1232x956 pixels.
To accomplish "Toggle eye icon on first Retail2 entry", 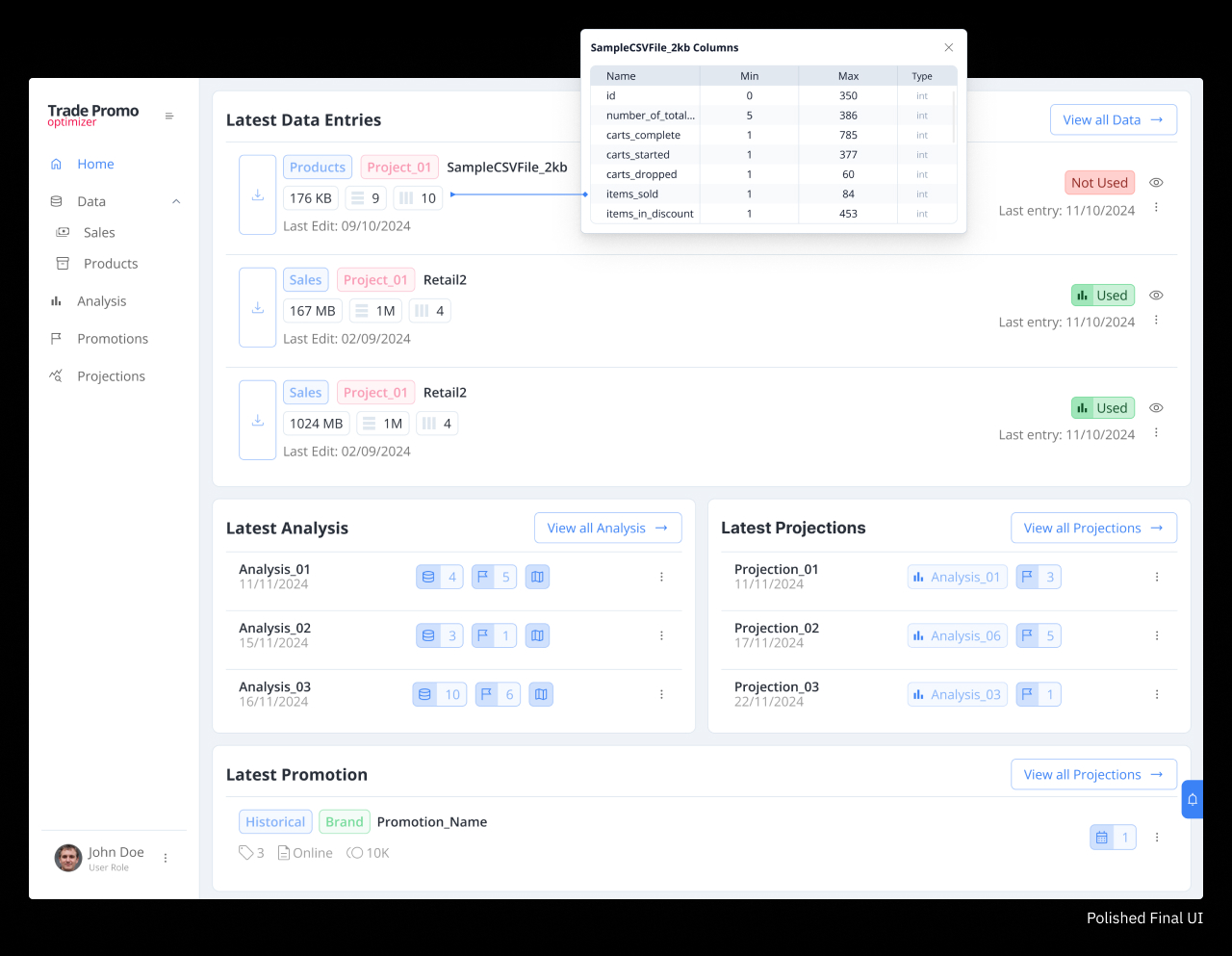I will pos(1156,296).
